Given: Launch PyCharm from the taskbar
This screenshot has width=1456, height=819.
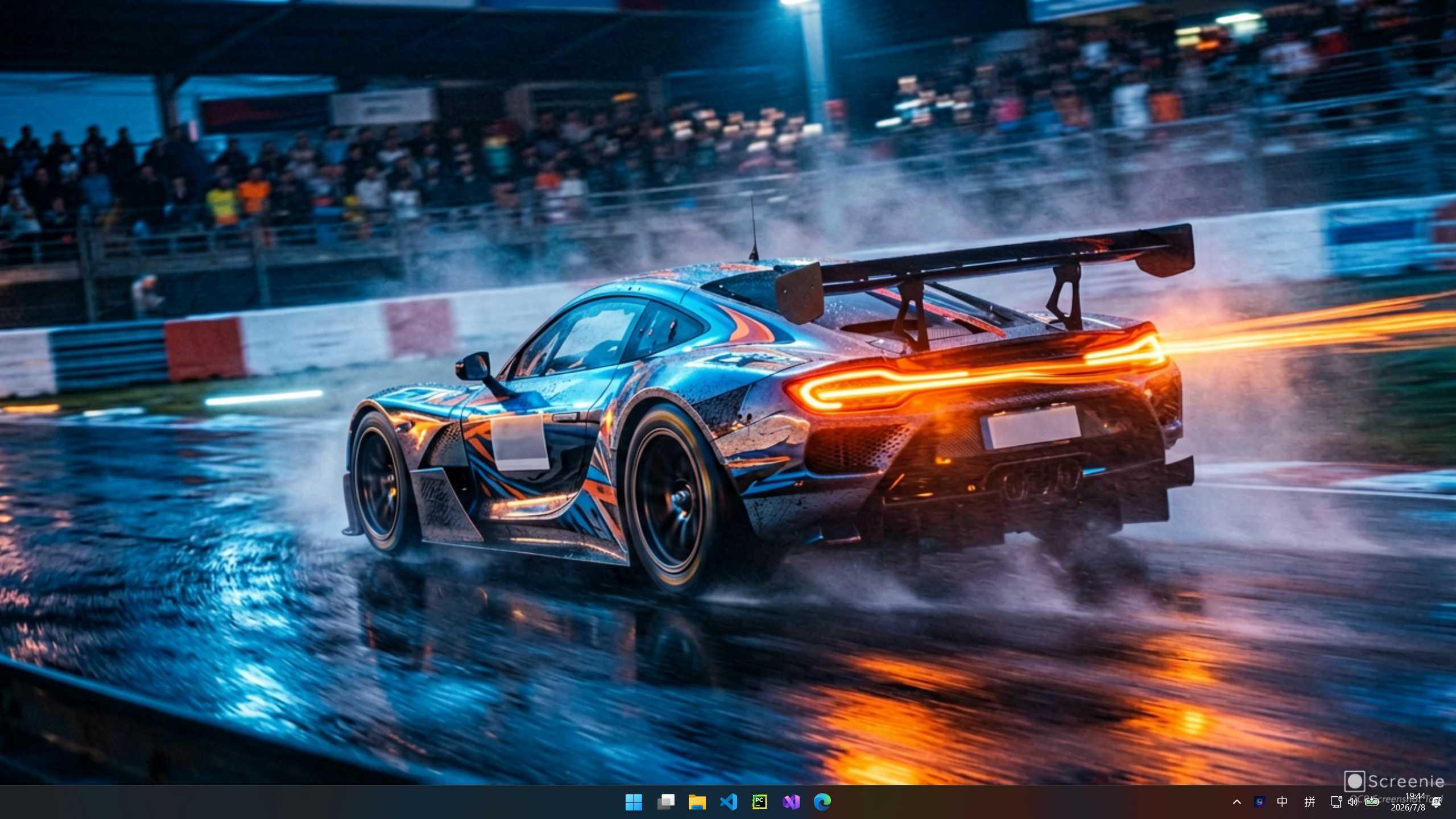Looking at the screenshot, I should (x=760, y=802).
